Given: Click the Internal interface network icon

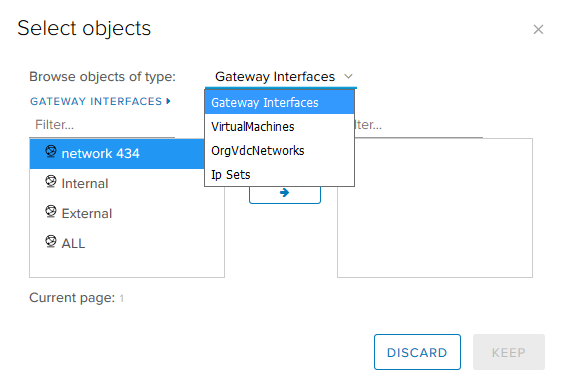Looking at the screenshot, I should (x=51, y=182).
